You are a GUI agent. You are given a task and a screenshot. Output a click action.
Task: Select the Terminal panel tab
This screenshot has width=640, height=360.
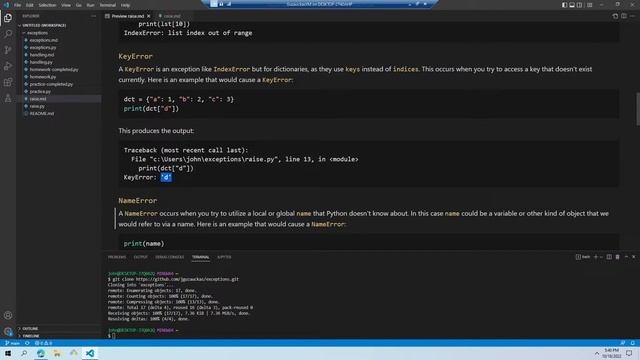point(200,257)
